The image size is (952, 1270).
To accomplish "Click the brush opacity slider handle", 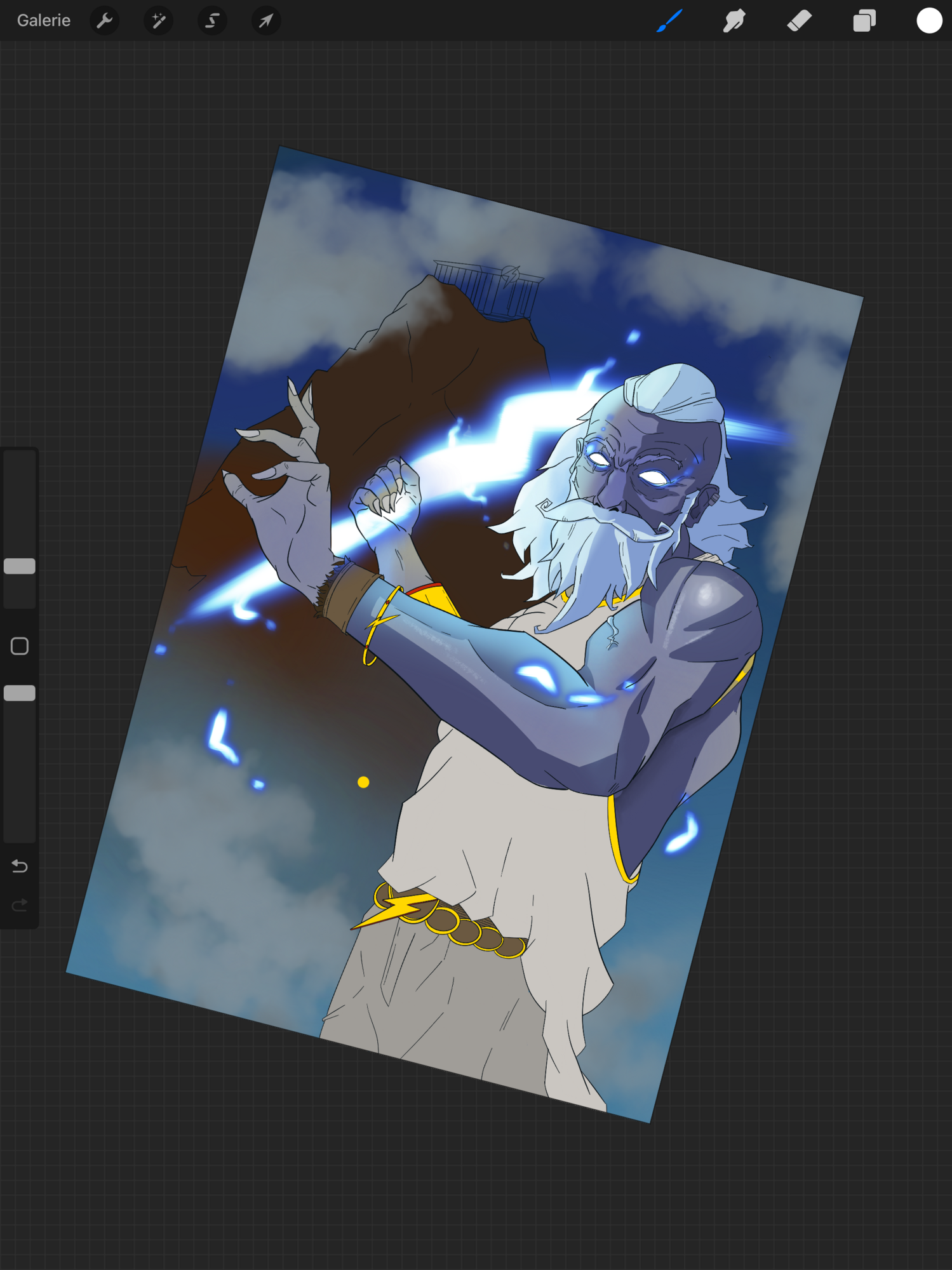I will click(x=20, y=693).
